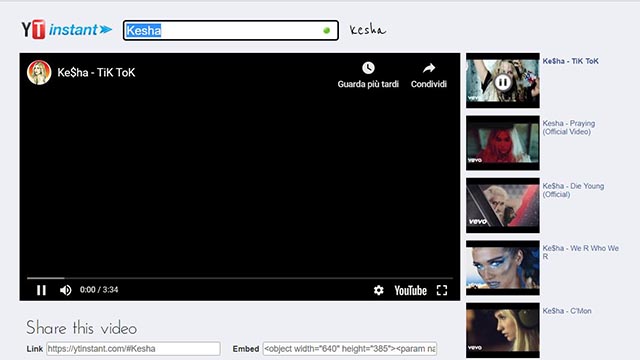
Task: Focus the Kesha search field
Action: 231,30
